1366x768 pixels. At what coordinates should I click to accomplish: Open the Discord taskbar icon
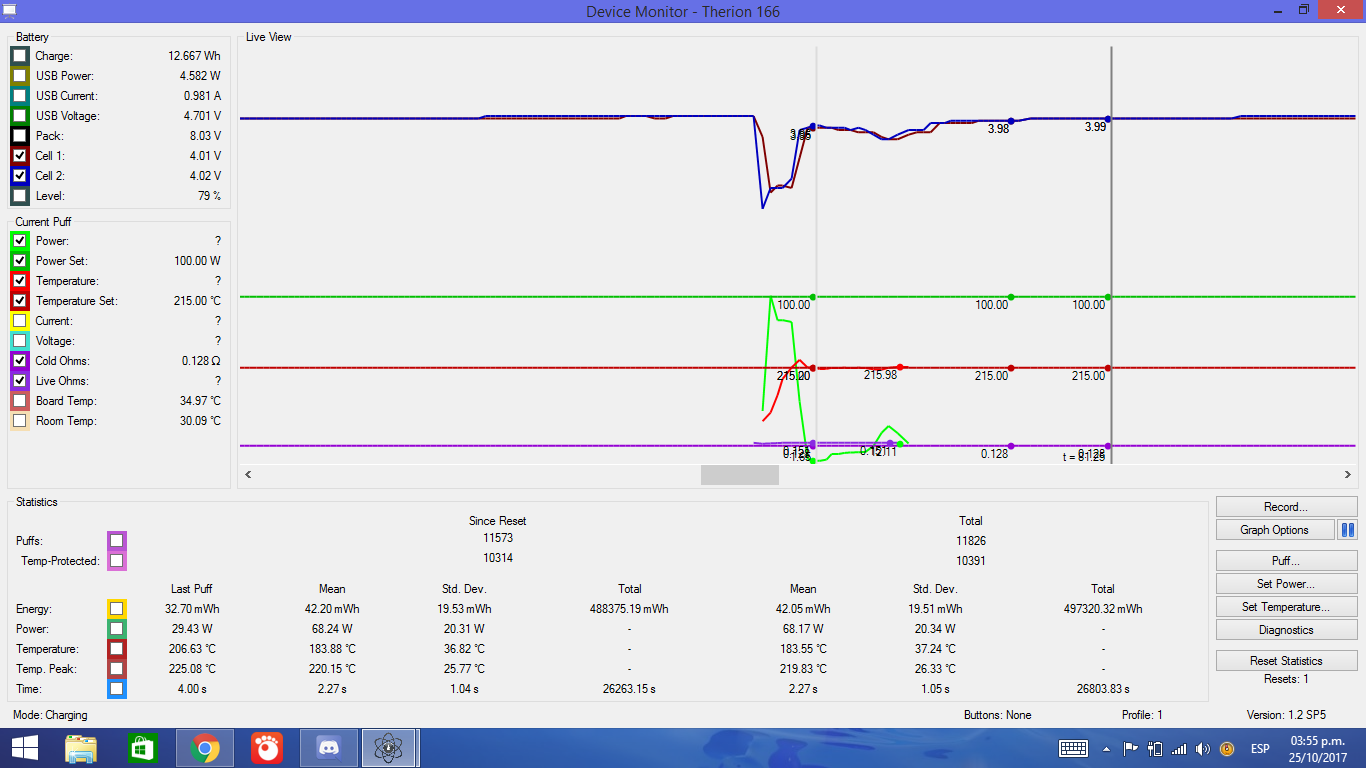coord(328,748)
